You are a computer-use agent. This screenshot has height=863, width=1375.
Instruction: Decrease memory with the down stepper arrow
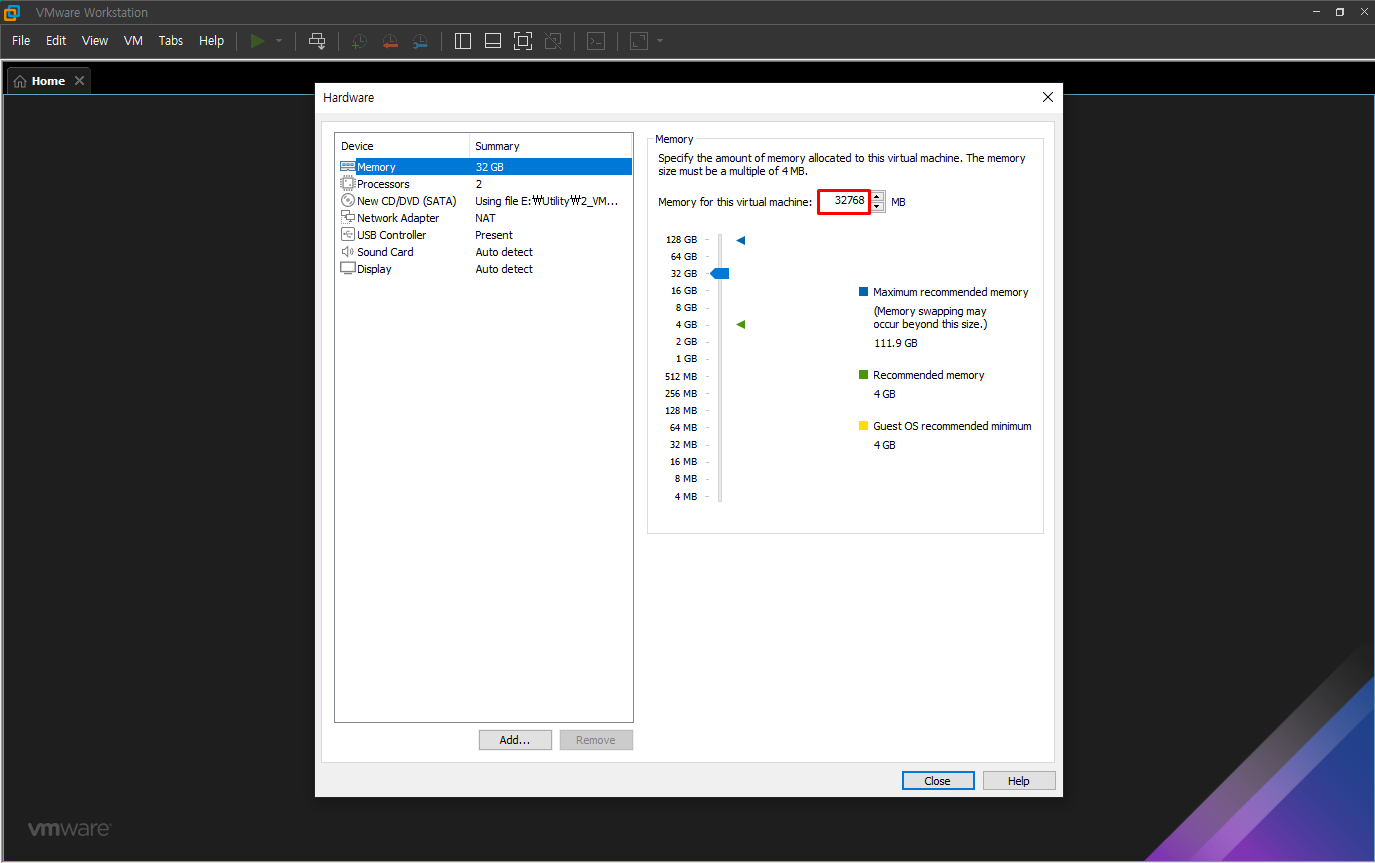(x=877, y=207)
